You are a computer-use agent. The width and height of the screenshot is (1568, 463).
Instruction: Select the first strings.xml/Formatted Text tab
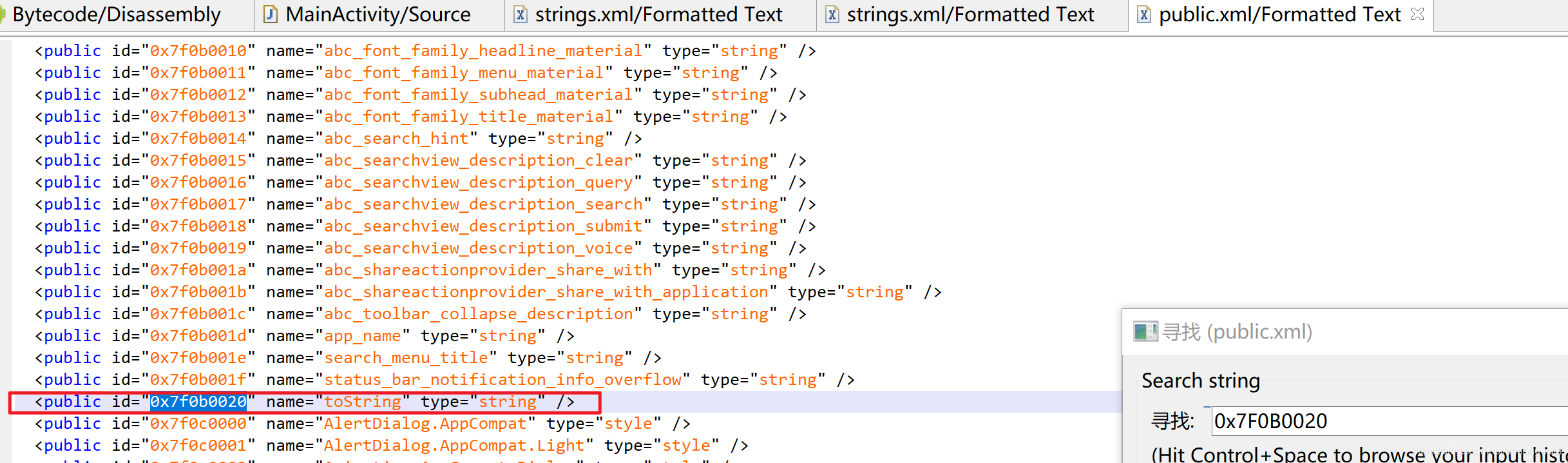[658, 14]
